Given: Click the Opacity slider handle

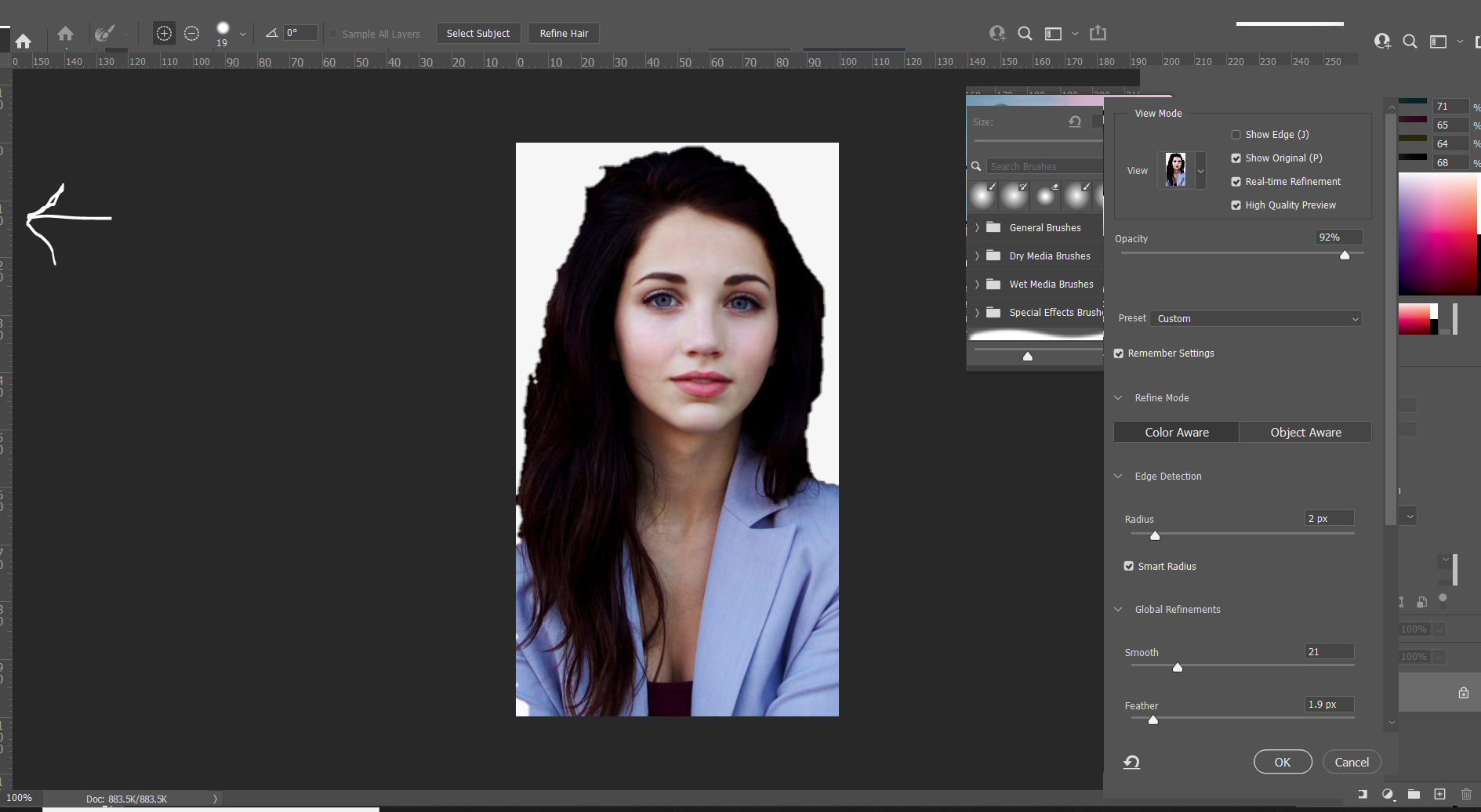Looking at the screenshot, I should pos(1345,256).
